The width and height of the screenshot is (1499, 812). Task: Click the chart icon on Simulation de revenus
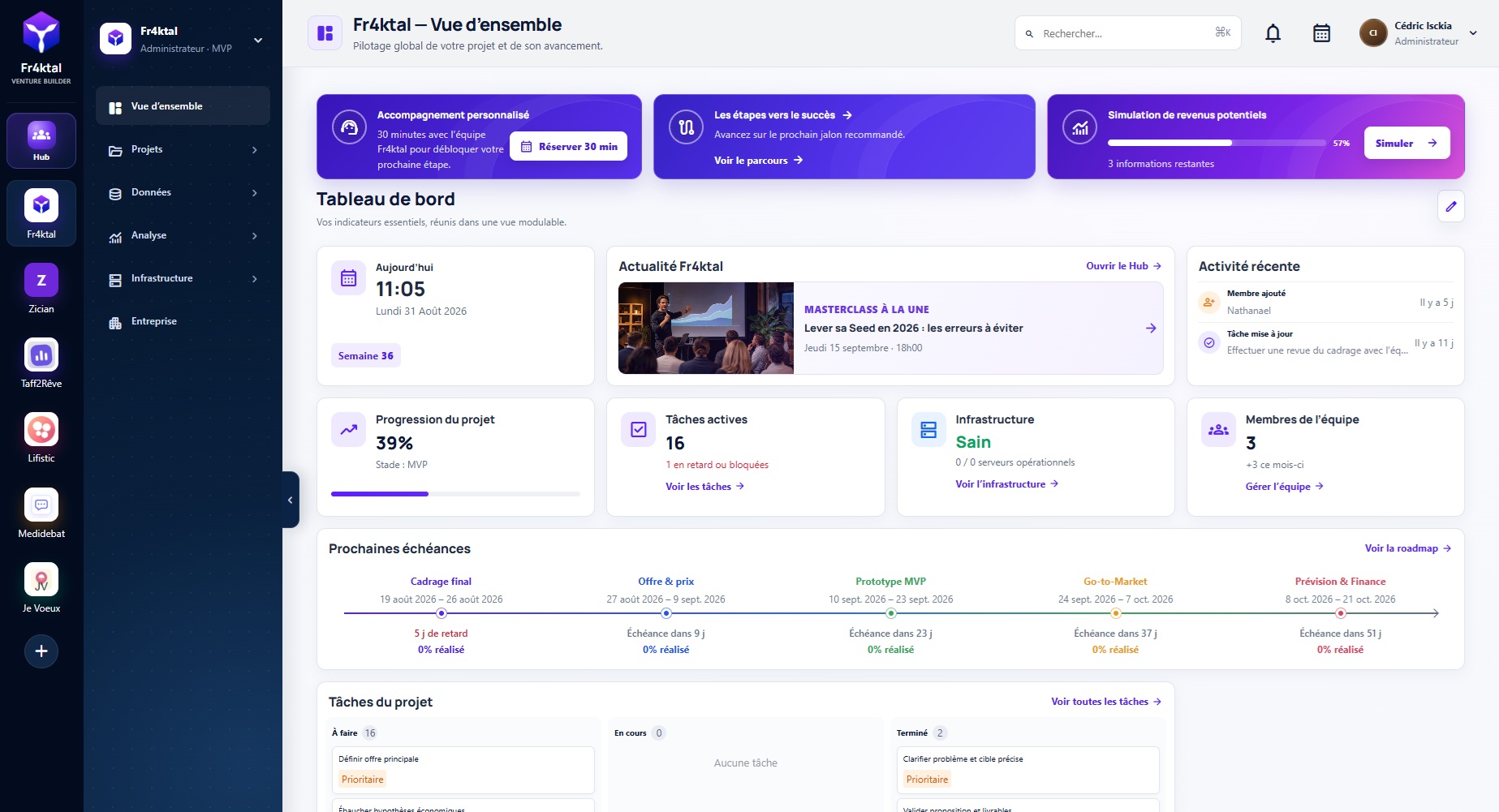(1080, 128)
